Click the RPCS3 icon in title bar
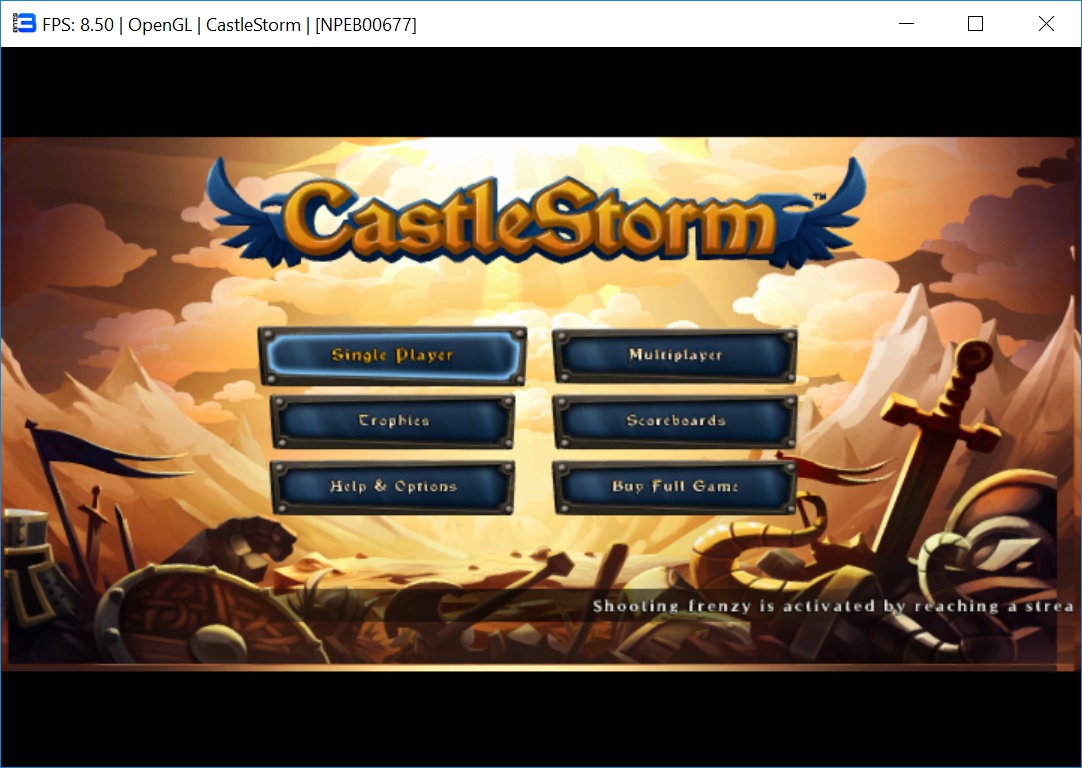Viewport: 1082px width, 768px height. pos(23,24)
